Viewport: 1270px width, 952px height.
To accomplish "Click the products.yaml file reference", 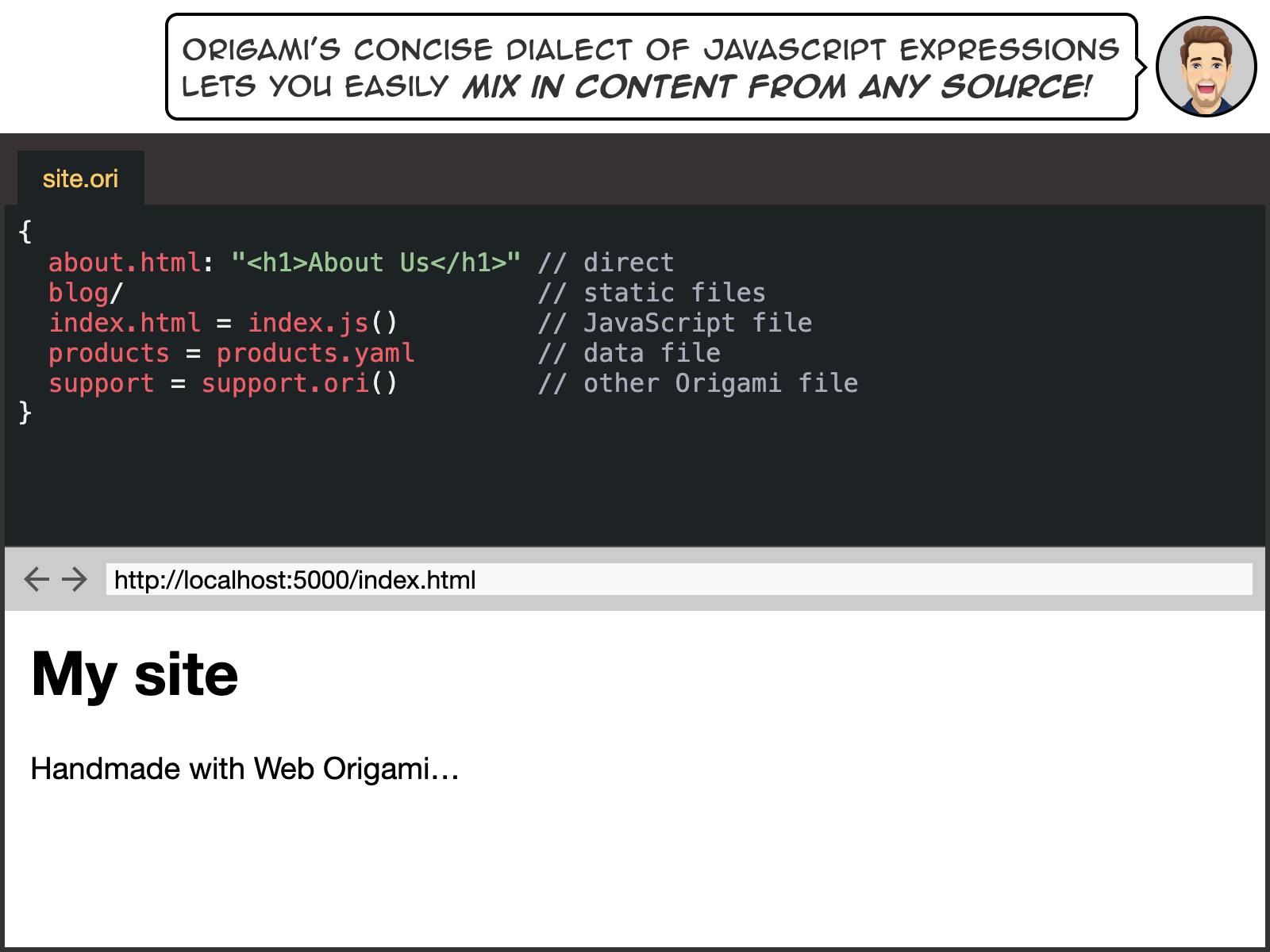I will click(315, 353).
